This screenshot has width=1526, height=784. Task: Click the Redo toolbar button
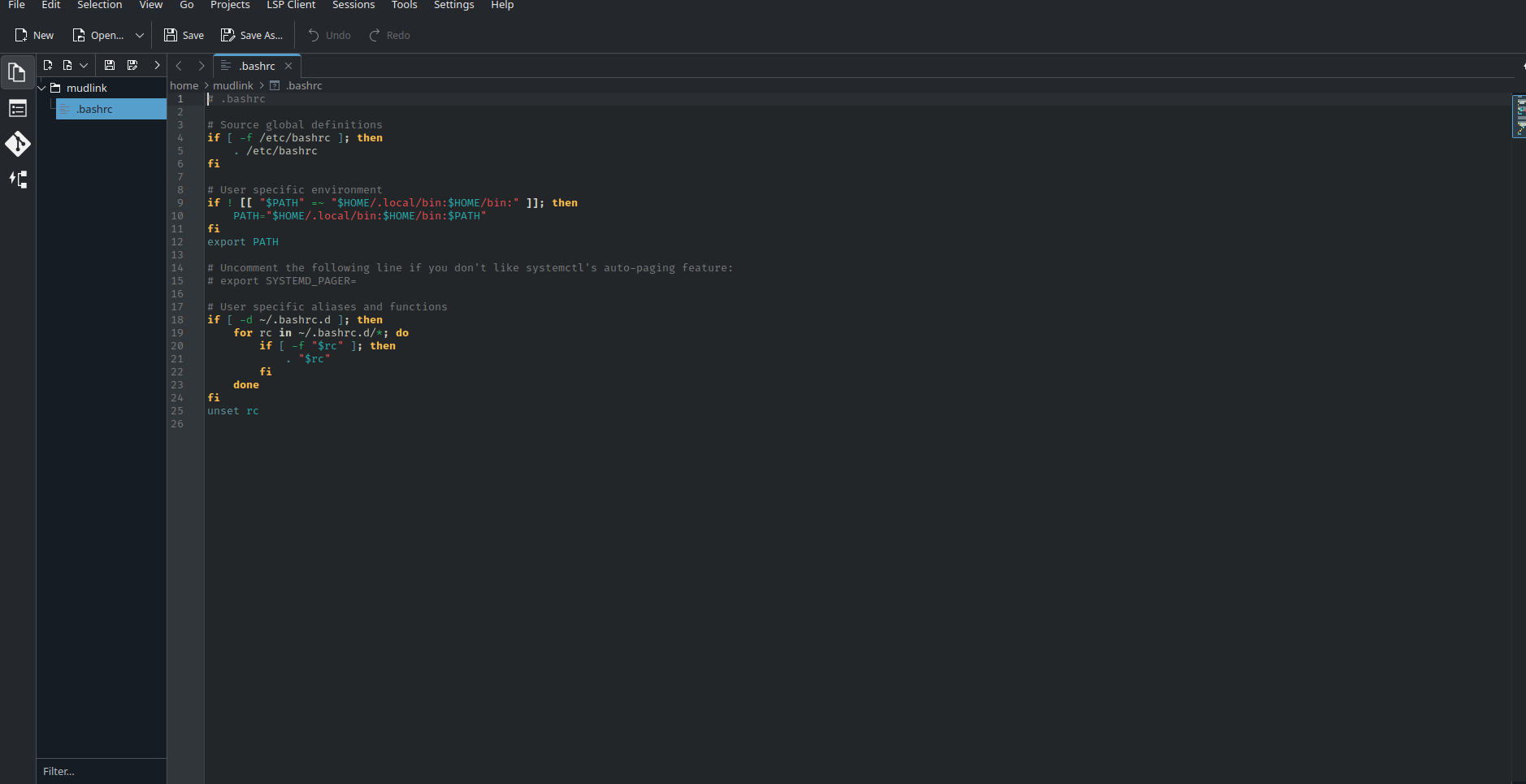tap(390, 36)
